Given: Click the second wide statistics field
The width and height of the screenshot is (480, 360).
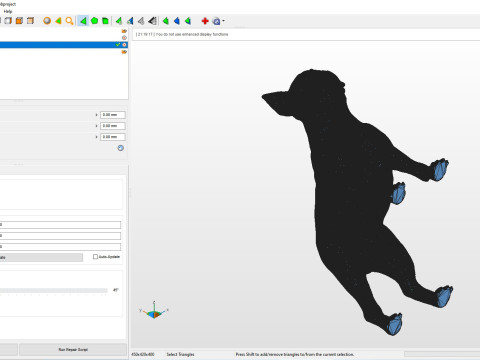Looking at the screenshot, I should click(x=60, y=236).
